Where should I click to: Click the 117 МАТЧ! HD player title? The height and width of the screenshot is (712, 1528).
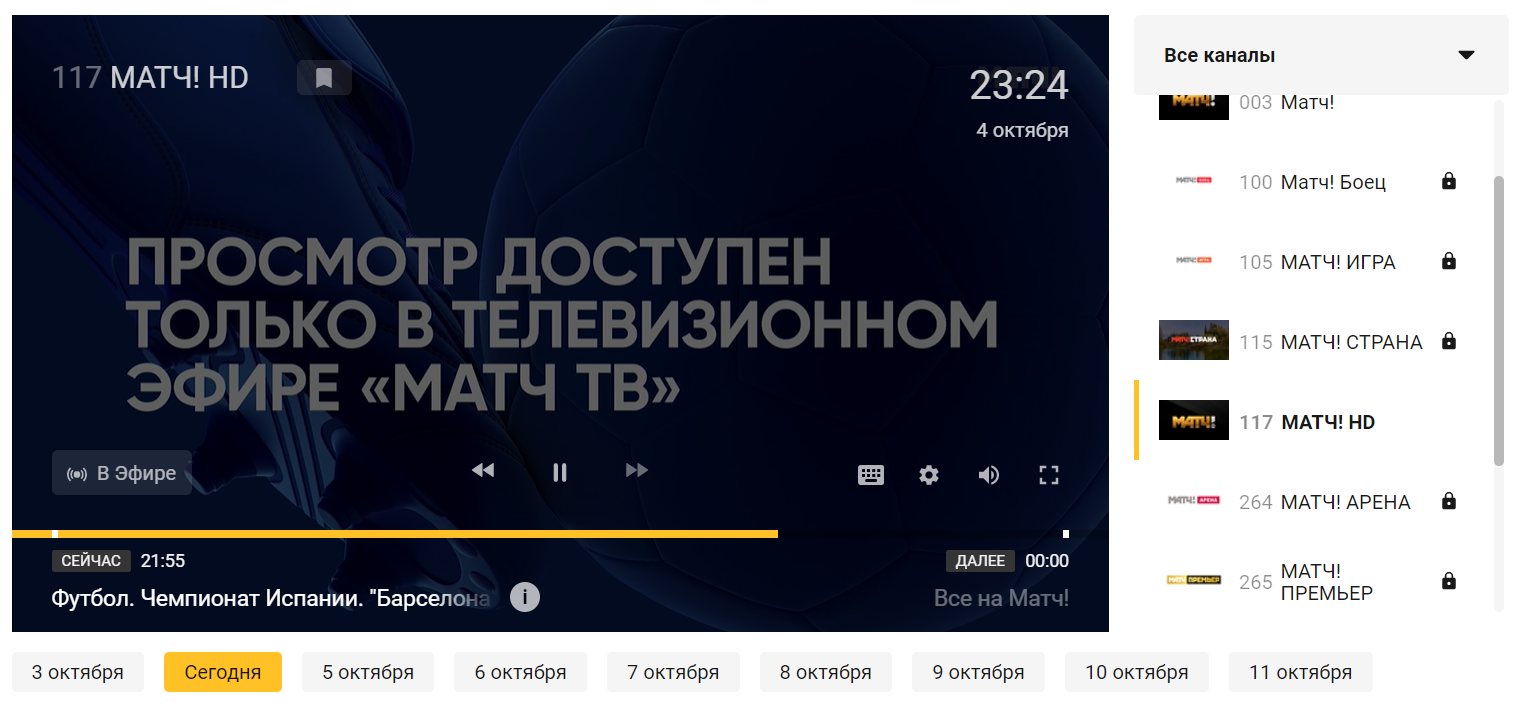pos(150,78)
